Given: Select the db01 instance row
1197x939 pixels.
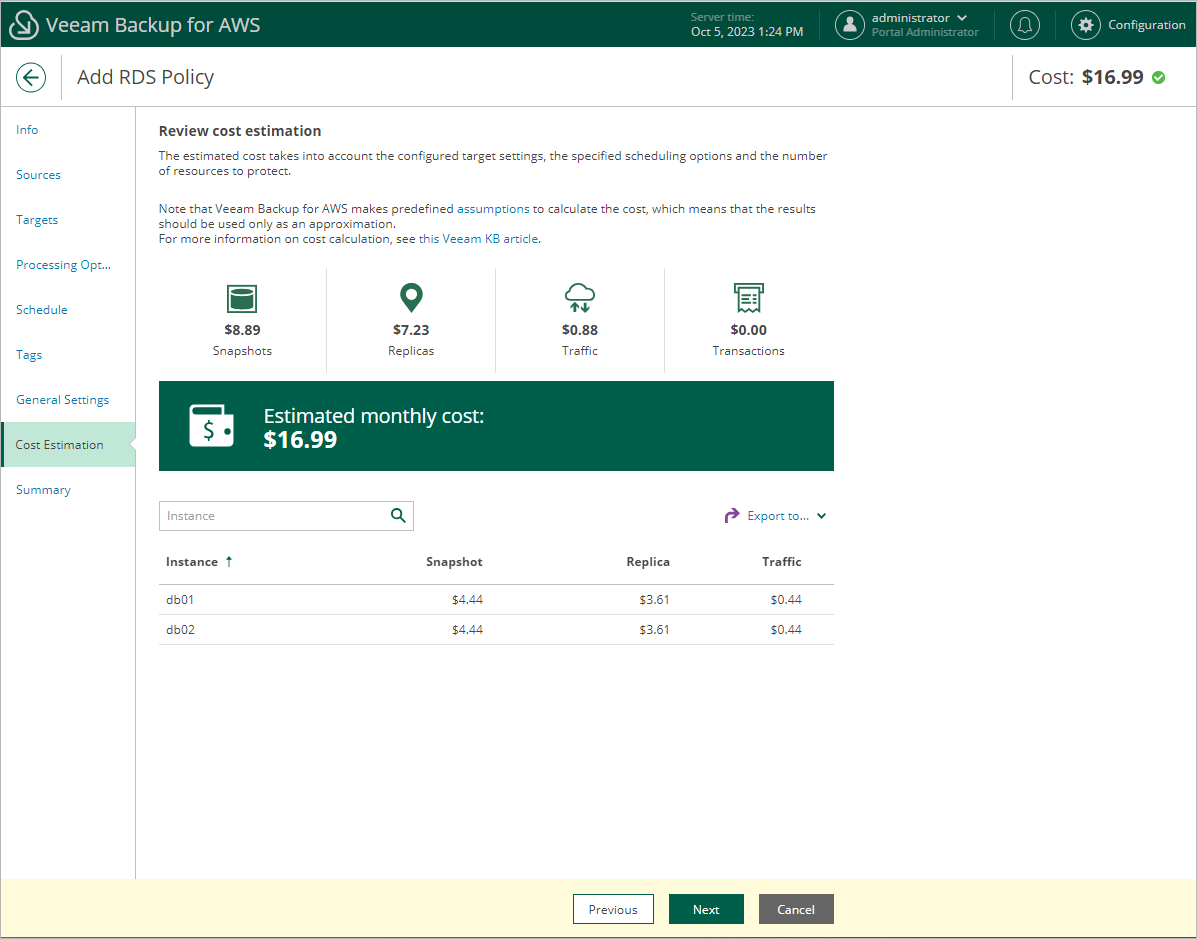Looking at the screenshot, I should click(496, 600).
